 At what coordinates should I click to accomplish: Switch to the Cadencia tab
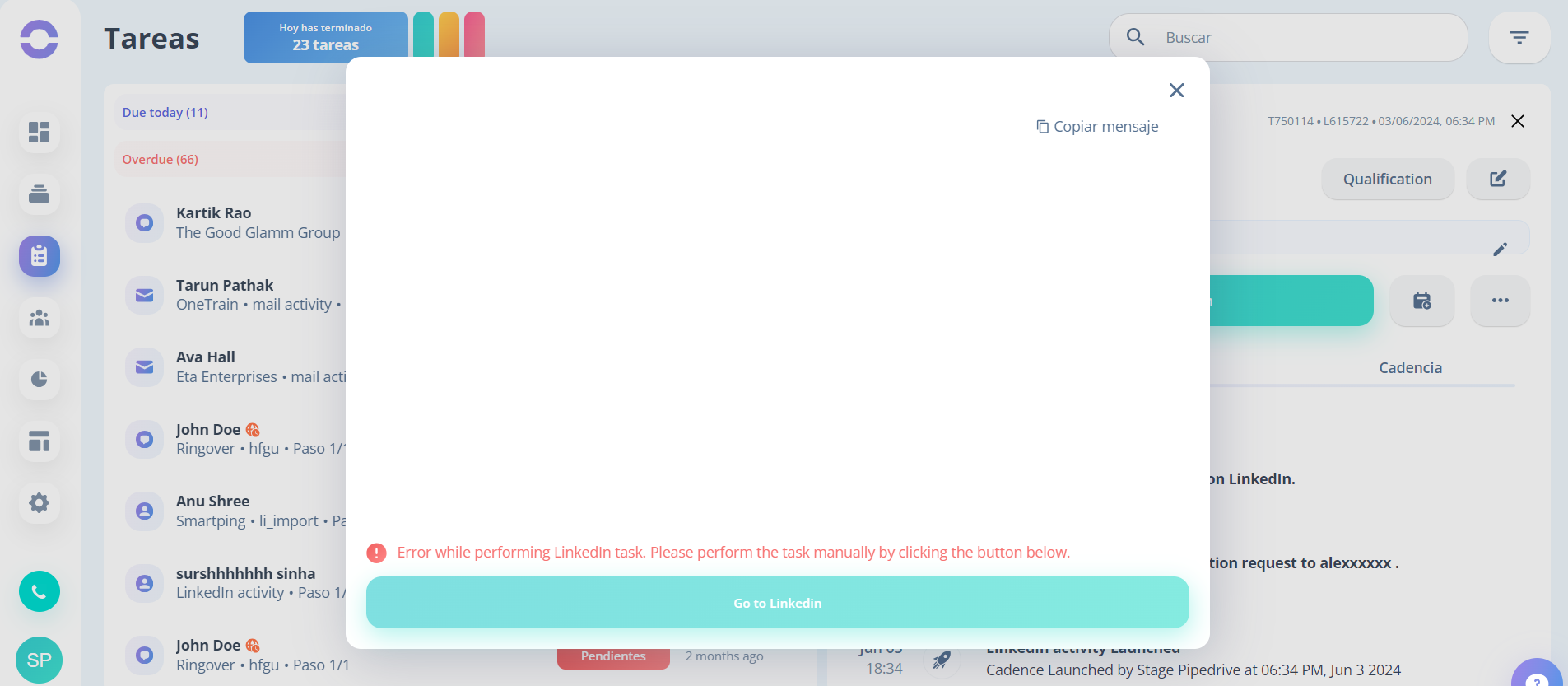tap(1411, 368)
